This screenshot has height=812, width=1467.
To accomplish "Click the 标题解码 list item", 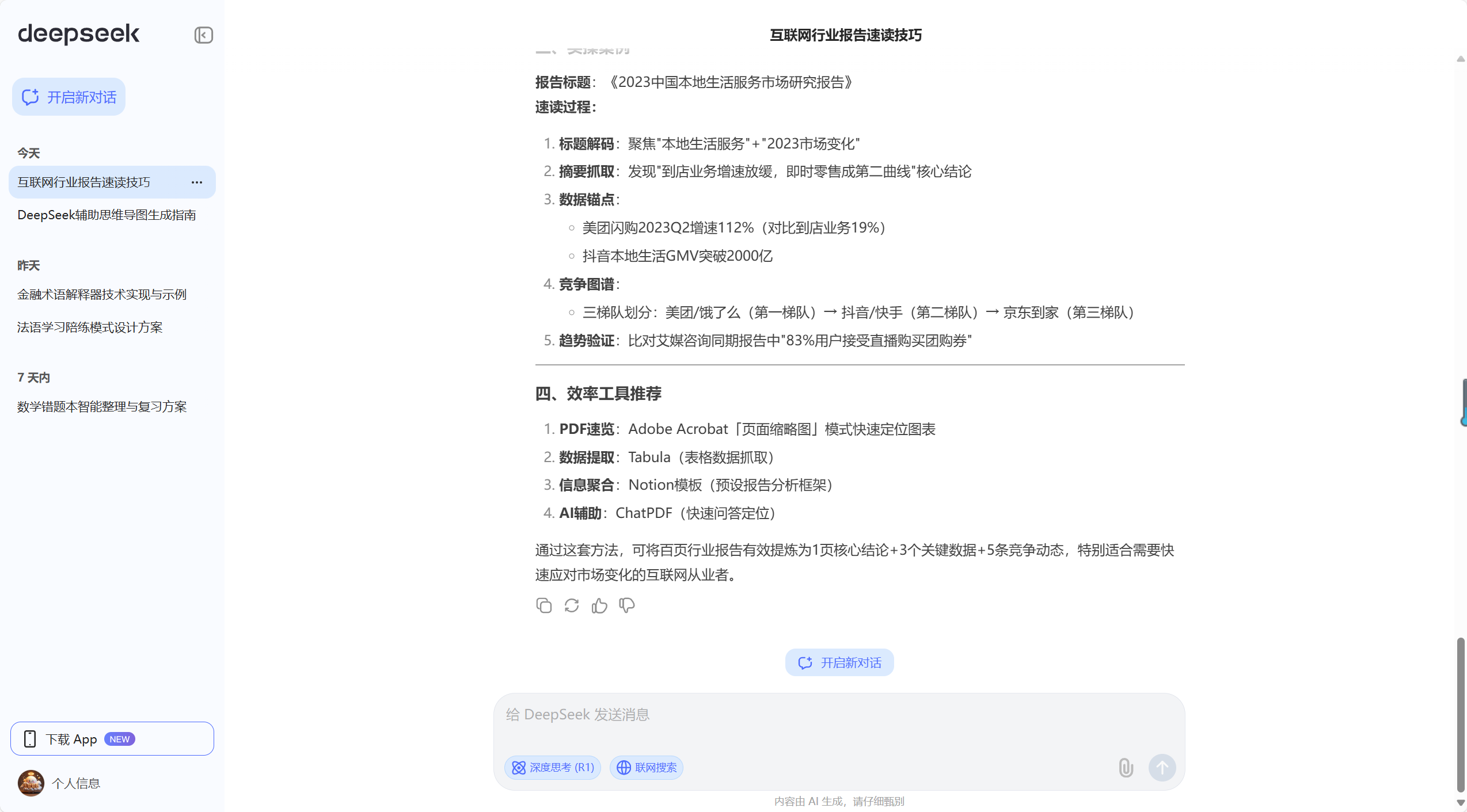I will tap(709, 144).
